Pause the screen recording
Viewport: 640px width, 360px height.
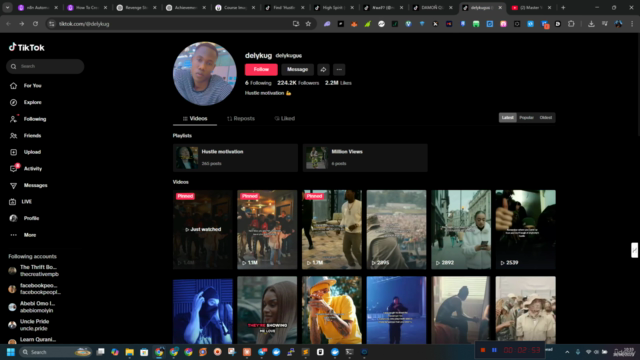(x=494, y=350)
